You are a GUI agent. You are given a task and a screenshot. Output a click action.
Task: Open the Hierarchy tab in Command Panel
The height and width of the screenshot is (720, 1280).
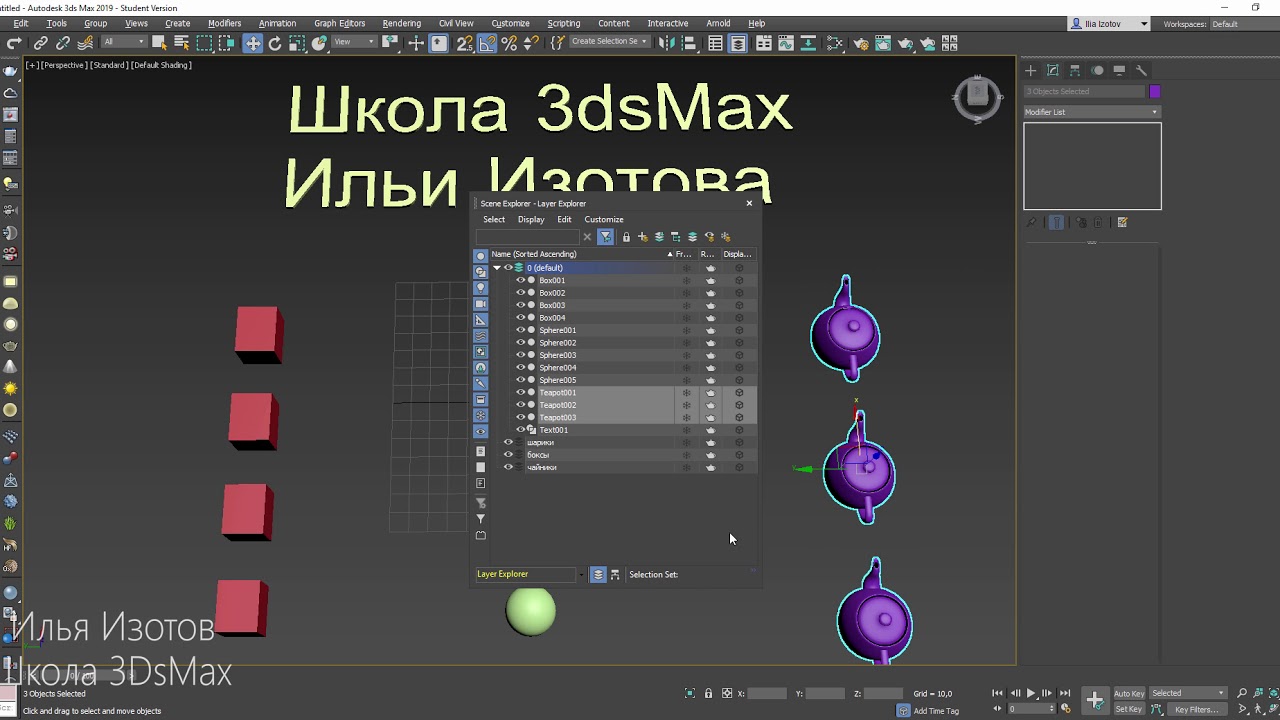point(1075,70)
